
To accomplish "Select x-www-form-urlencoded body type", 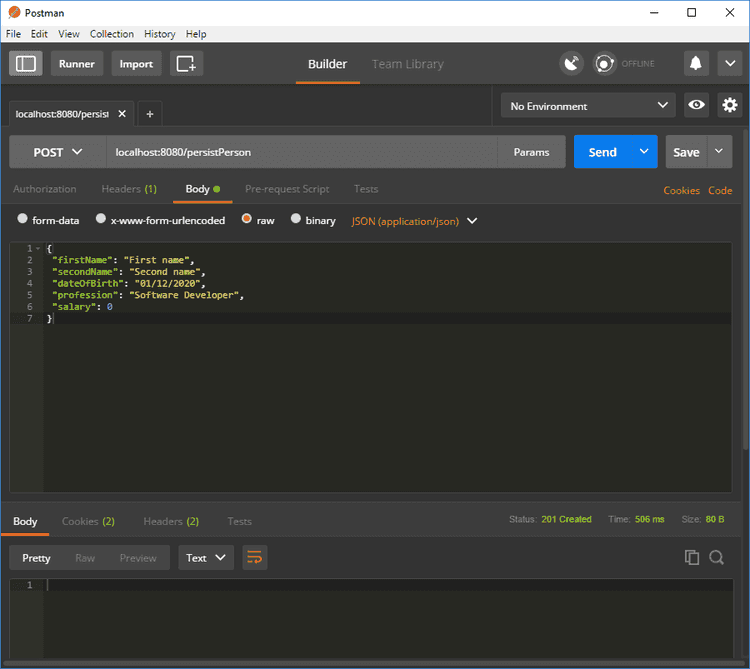I will click(101, 220).
